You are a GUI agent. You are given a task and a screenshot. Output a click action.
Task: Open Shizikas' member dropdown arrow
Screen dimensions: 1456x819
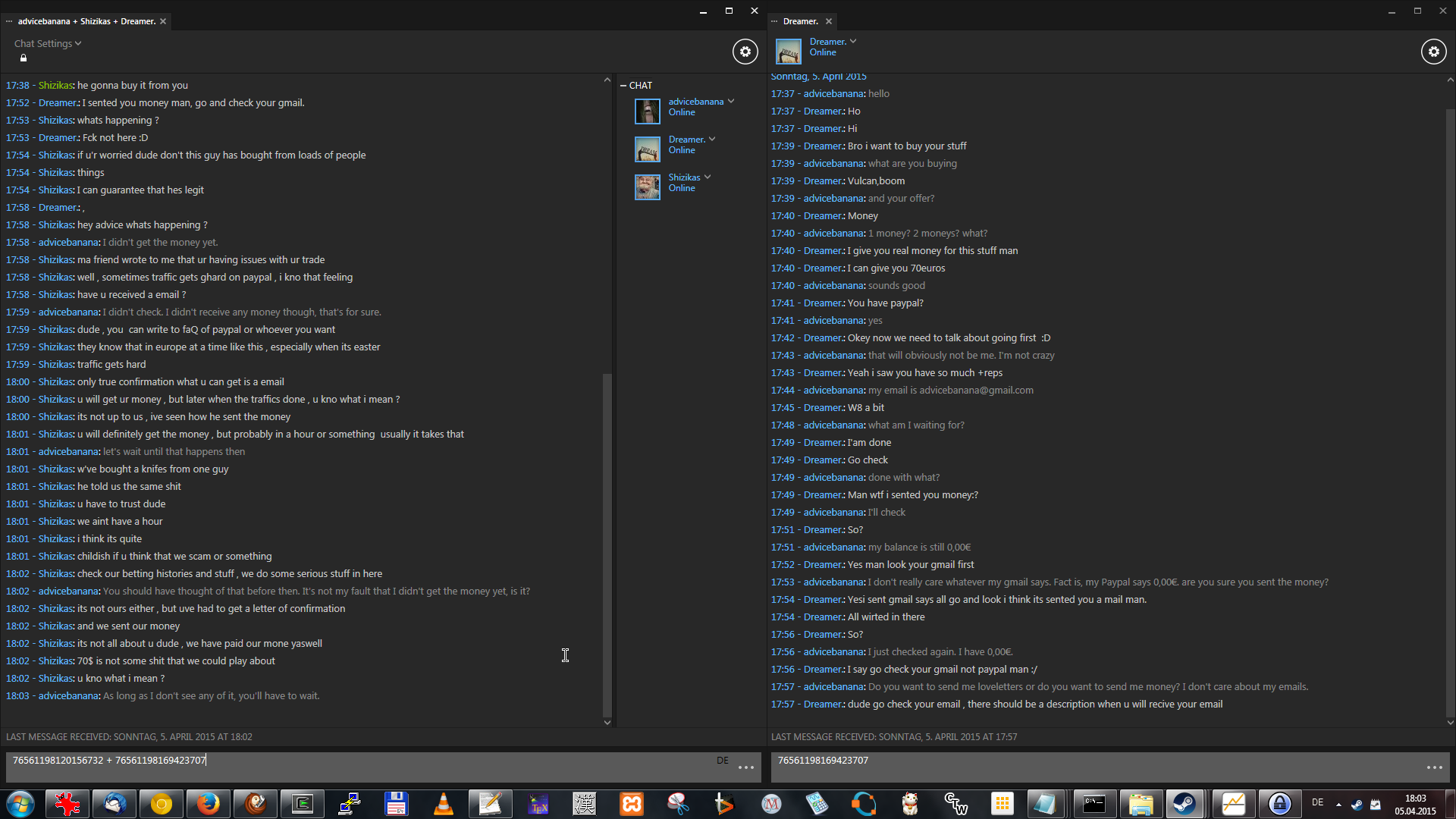[708, 177]
